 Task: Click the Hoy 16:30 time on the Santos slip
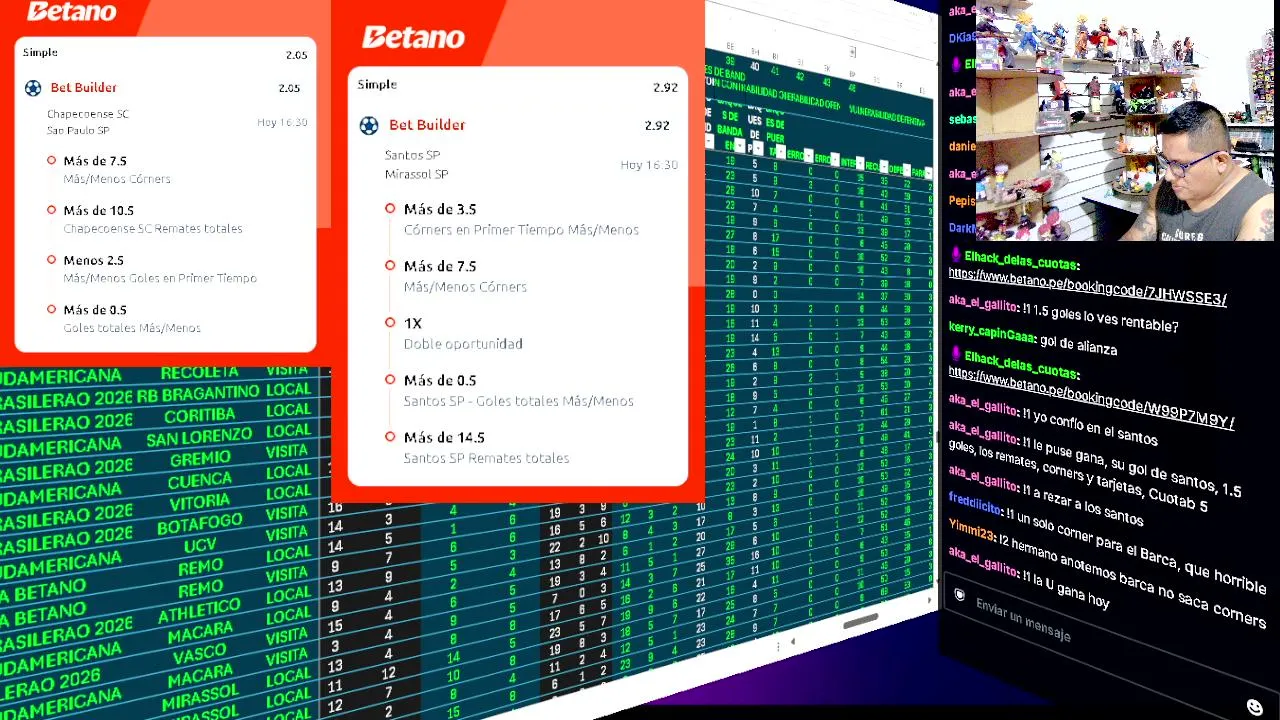[x=648, y=165]
